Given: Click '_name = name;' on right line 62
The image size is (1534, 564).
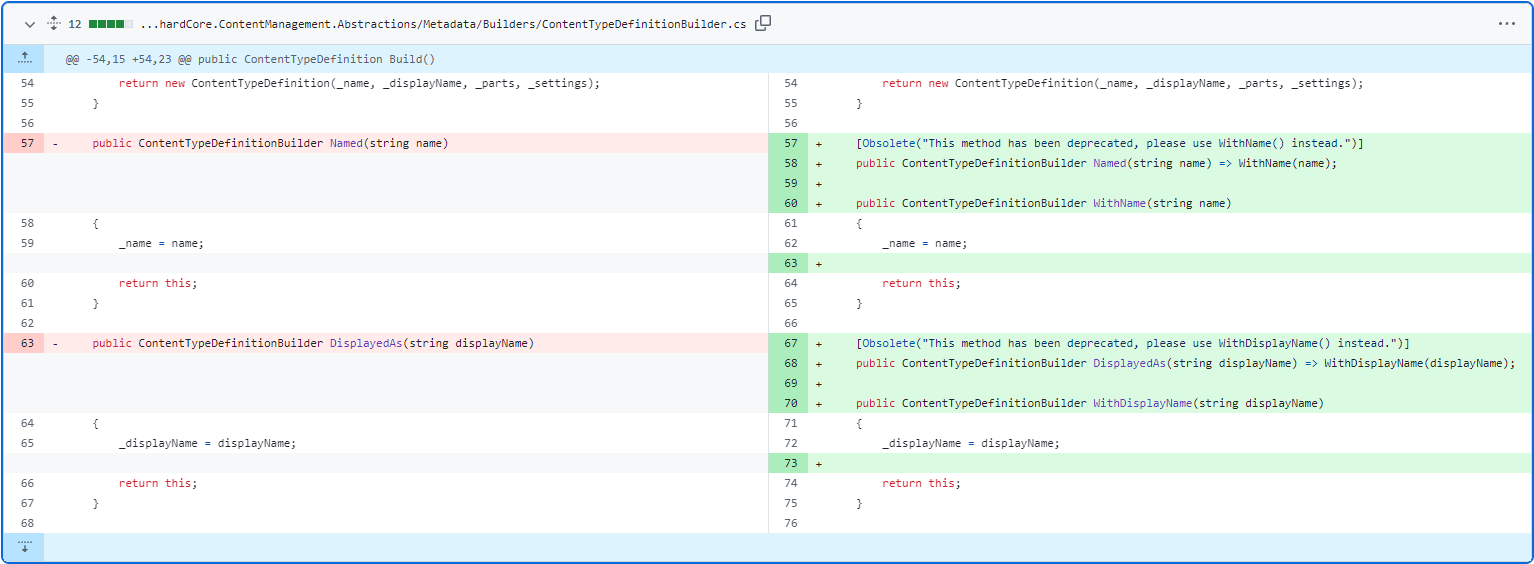Looking at the screenshot, I should click(925, 243).
